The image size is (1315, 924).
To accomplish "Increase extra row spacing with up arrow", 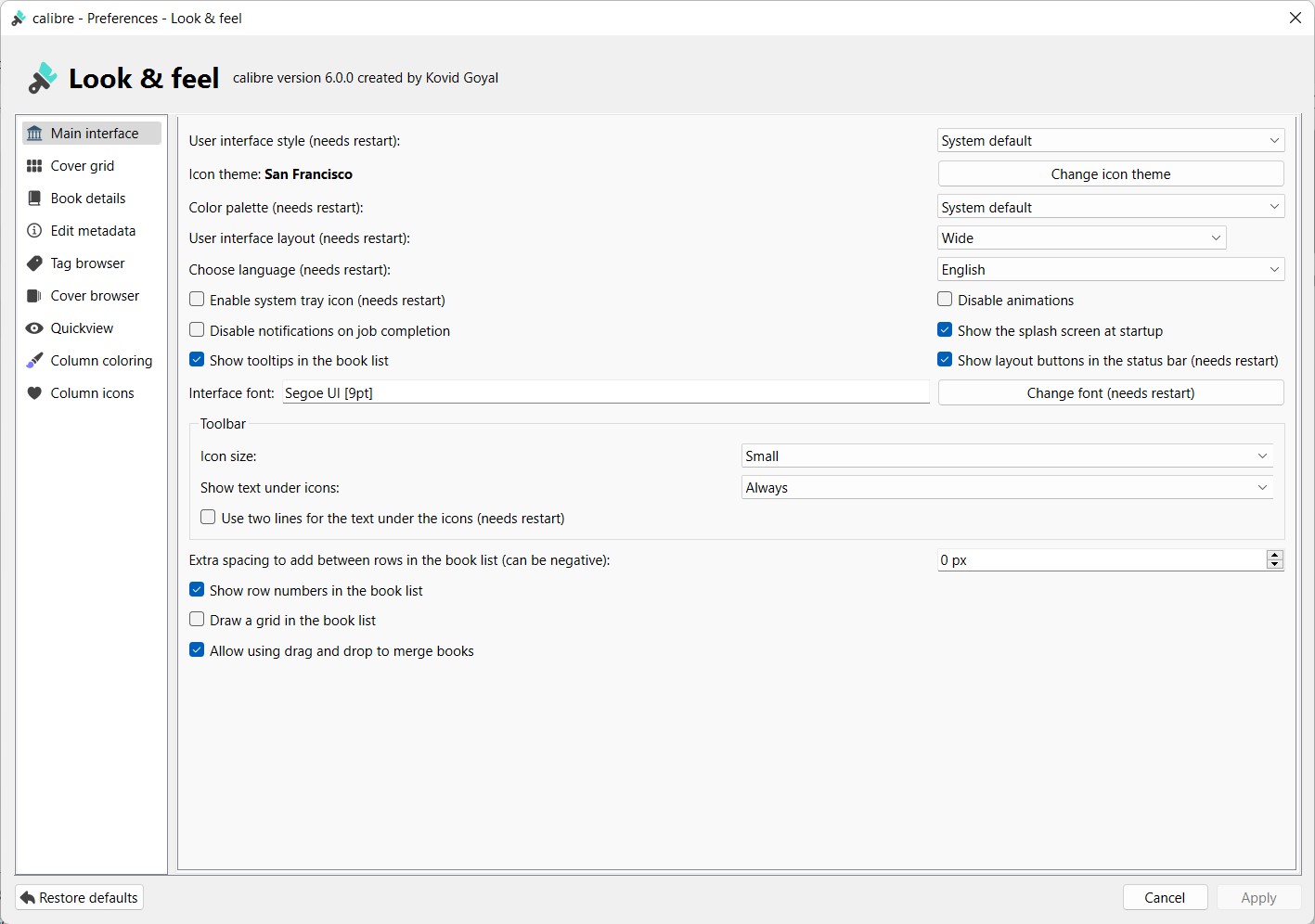I will (x=1275, y=555).
